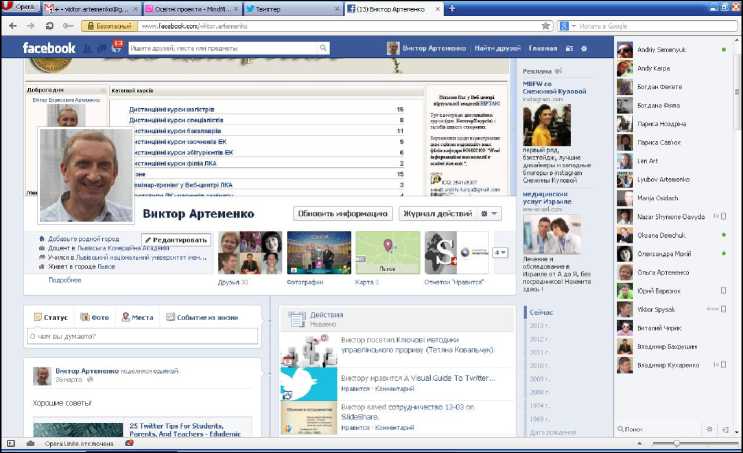Open new tab with plus button
Screen dimensions: 743x453
[453, 8]
